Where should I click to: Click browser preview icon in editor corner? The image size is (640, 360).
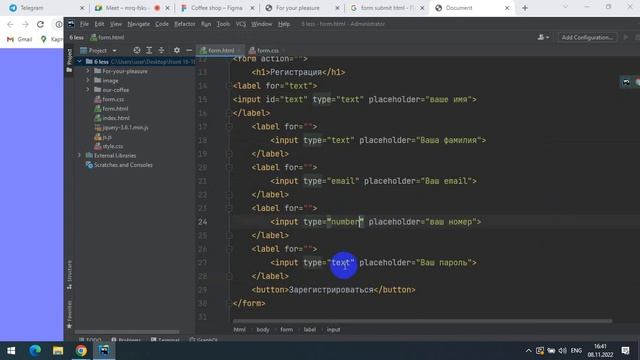point(626,82)
